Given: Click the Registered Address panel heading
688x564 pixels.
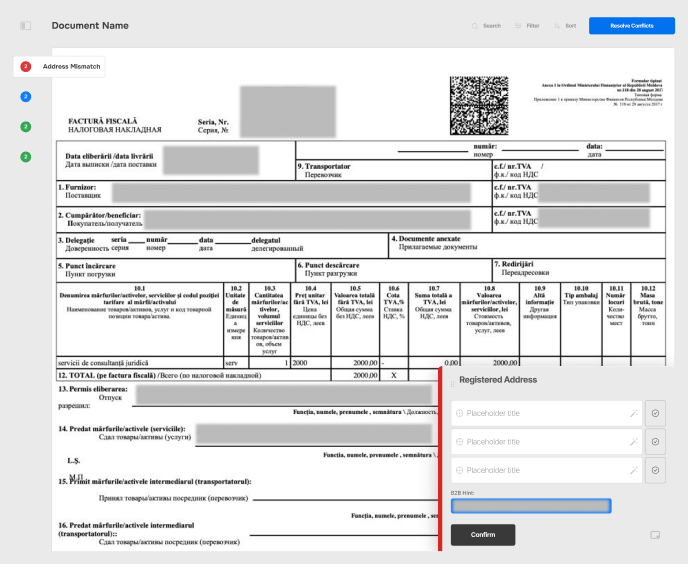Looking at the screenshot, I should click(498, 380).
